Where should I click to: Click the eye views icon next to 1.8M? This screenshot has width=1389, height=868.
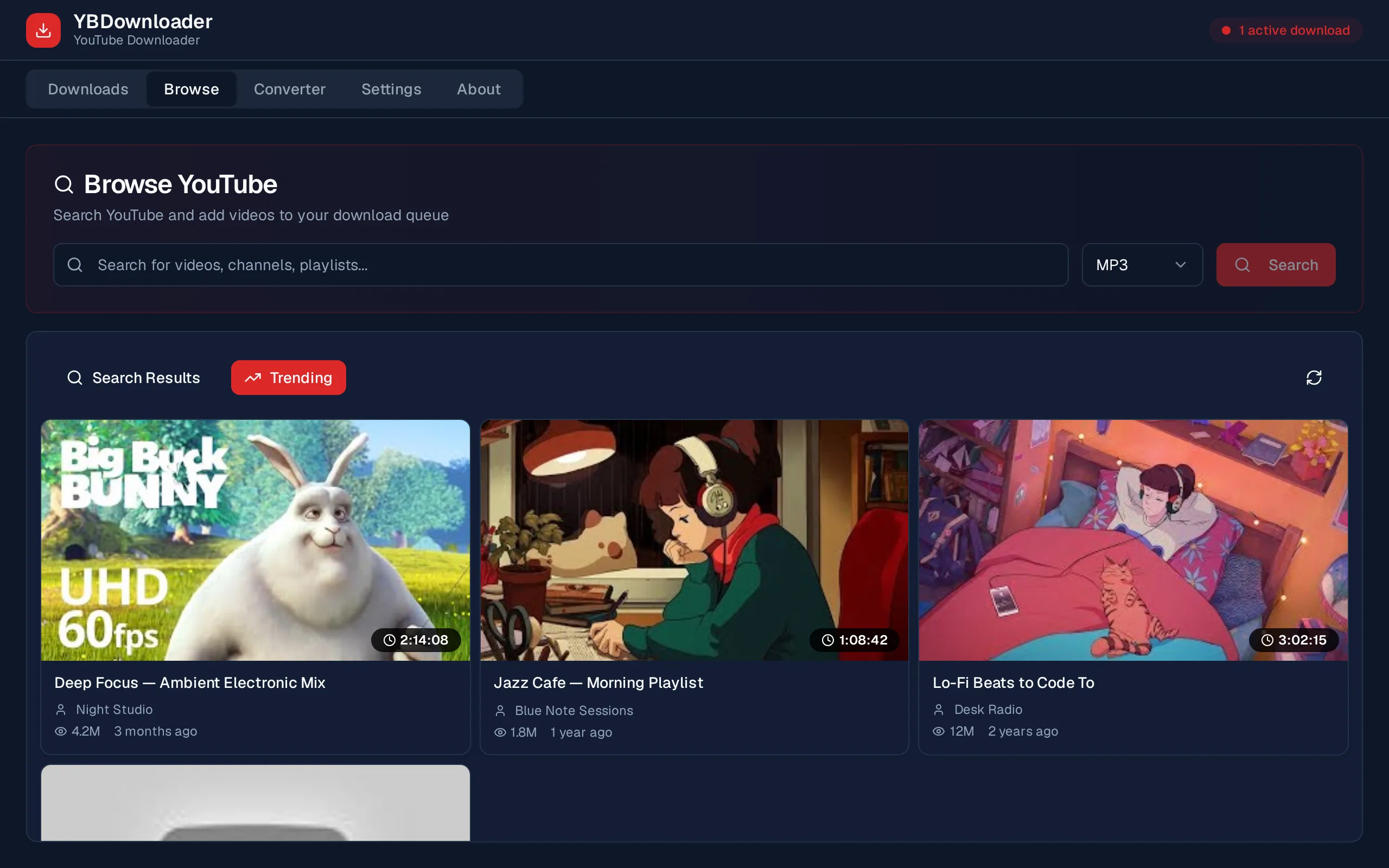(500, 732)
